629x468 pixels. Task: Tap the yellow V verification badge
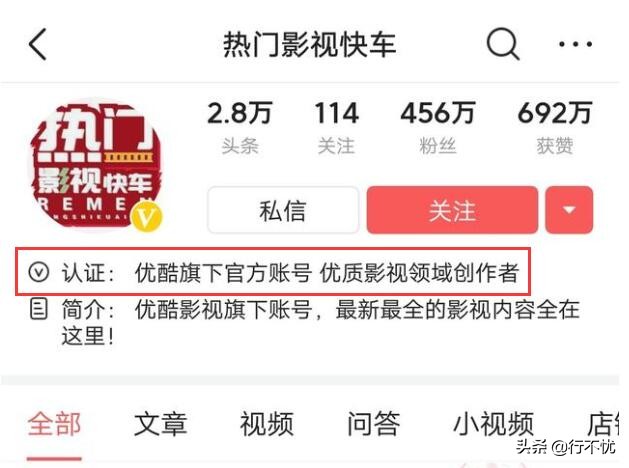click(x=147, y=217)
